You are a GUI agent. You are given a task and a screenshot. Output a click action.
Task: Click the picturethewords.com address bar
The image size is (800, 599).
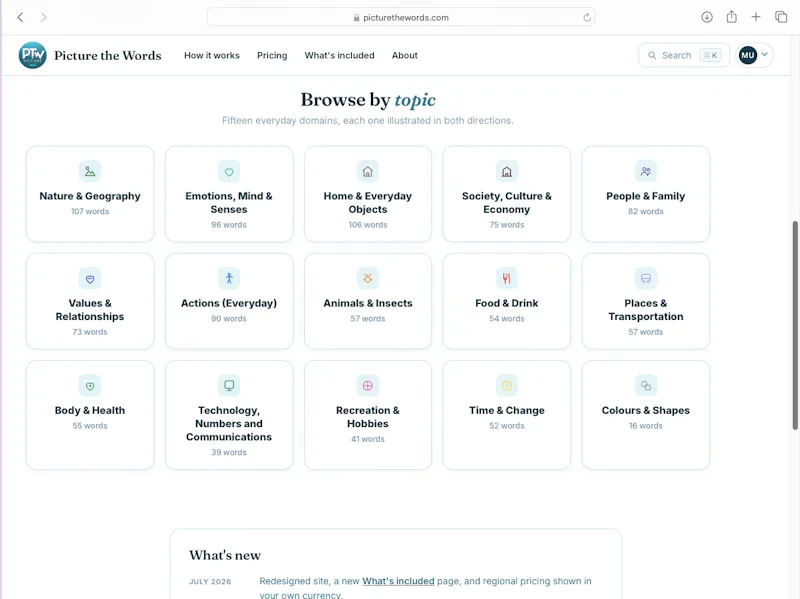pos(401,17)
